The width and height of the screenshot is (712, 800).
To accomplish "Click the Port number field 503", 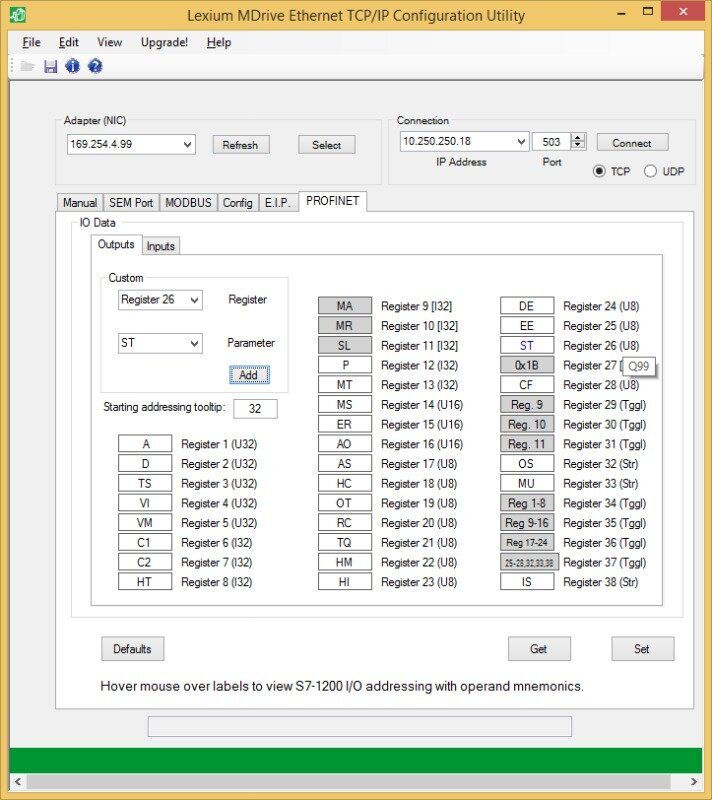I will point(551,141).
